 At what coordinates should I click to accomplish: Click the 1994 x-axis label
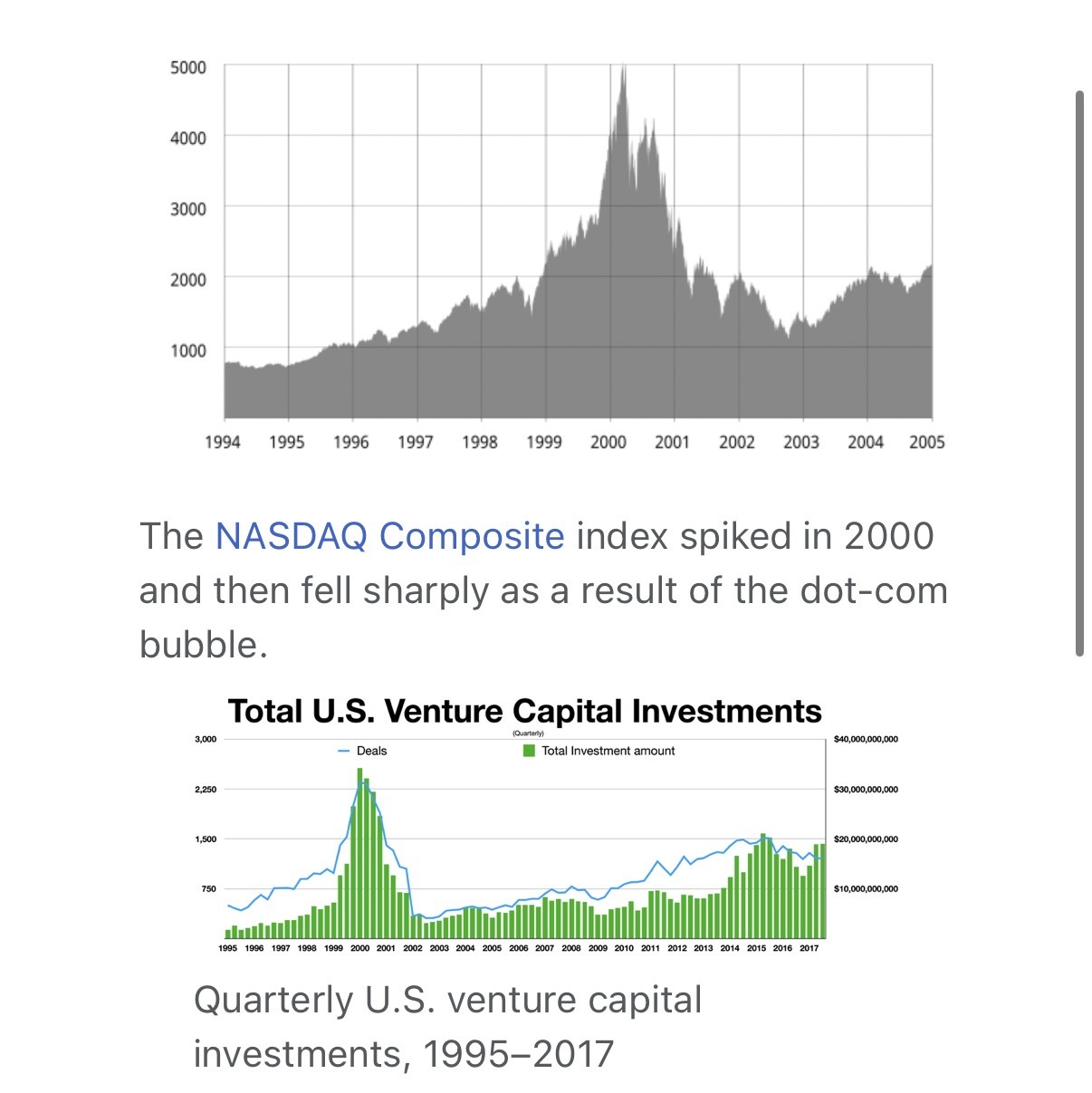223,442
